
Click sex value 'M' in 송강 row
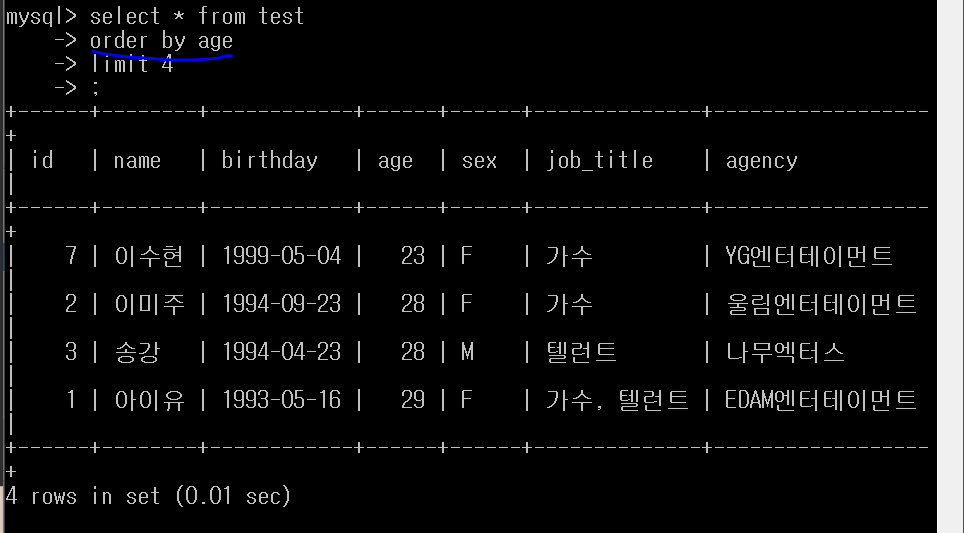(x=467, y=352)
